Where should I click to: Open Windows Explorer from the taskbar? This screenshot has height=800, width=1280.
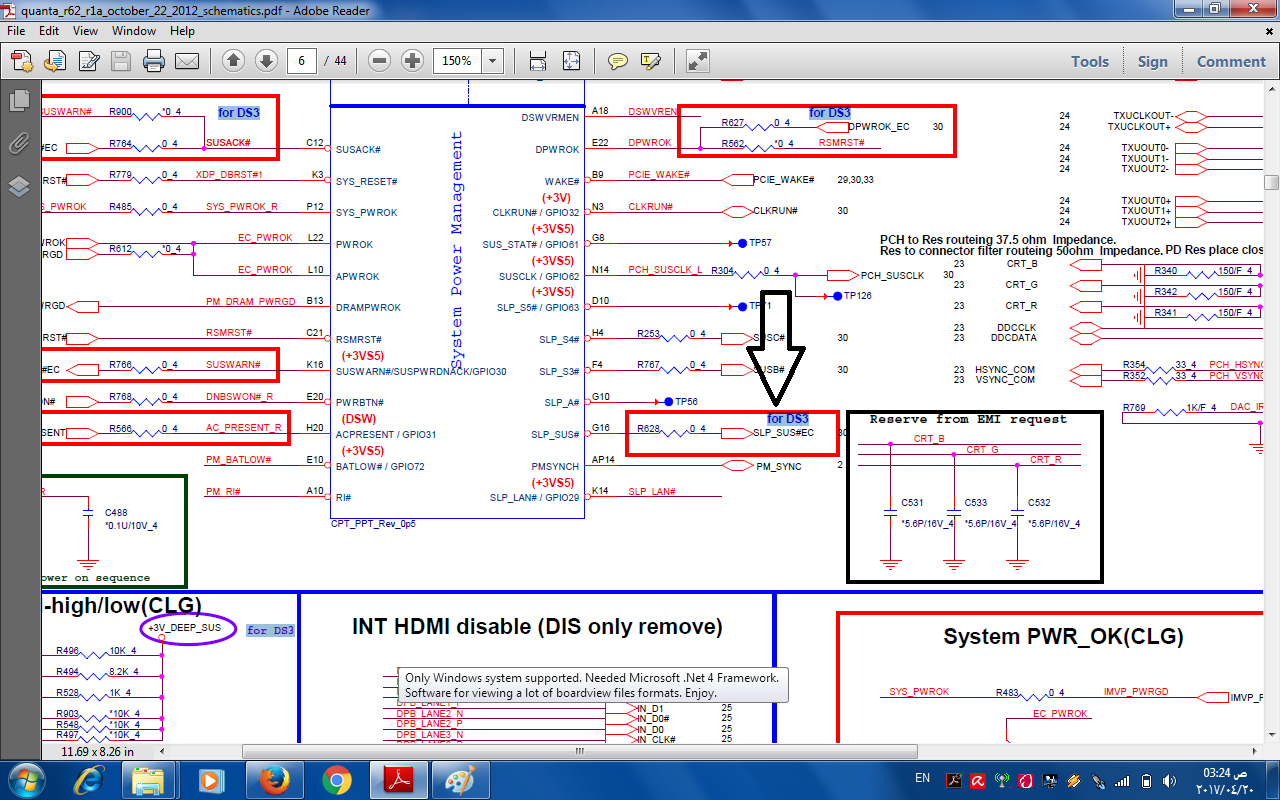pyautogui.click(x=148, y=780)
